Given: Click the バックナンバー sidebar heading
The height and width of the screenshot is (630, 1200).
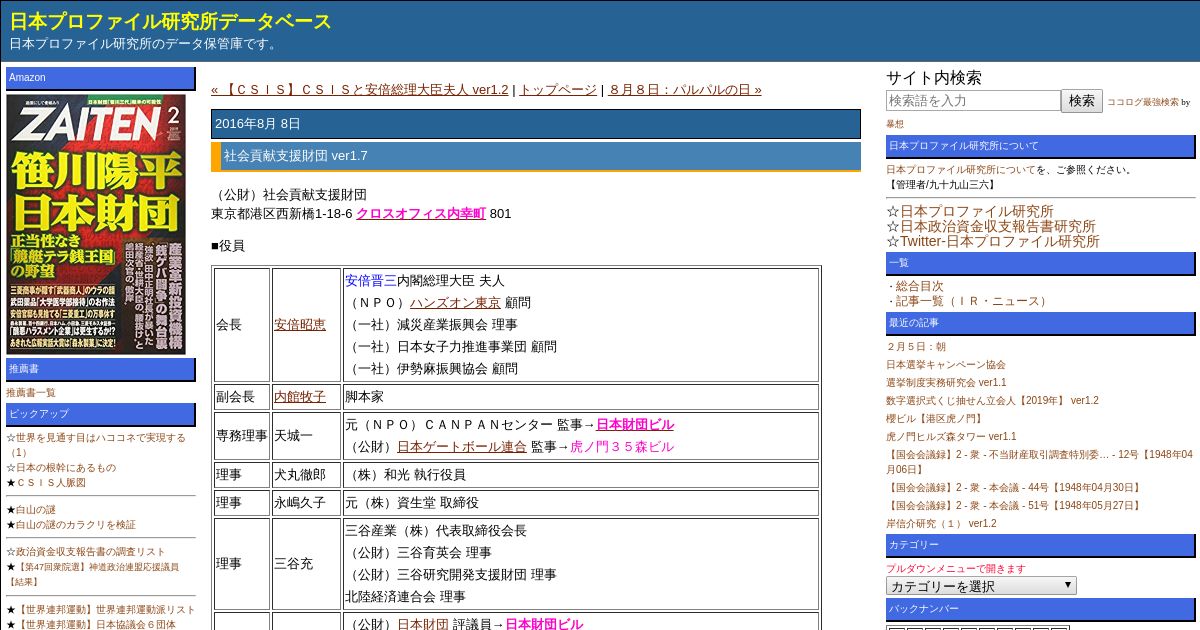Looking at the screenshot, I should pos(1040,609).
